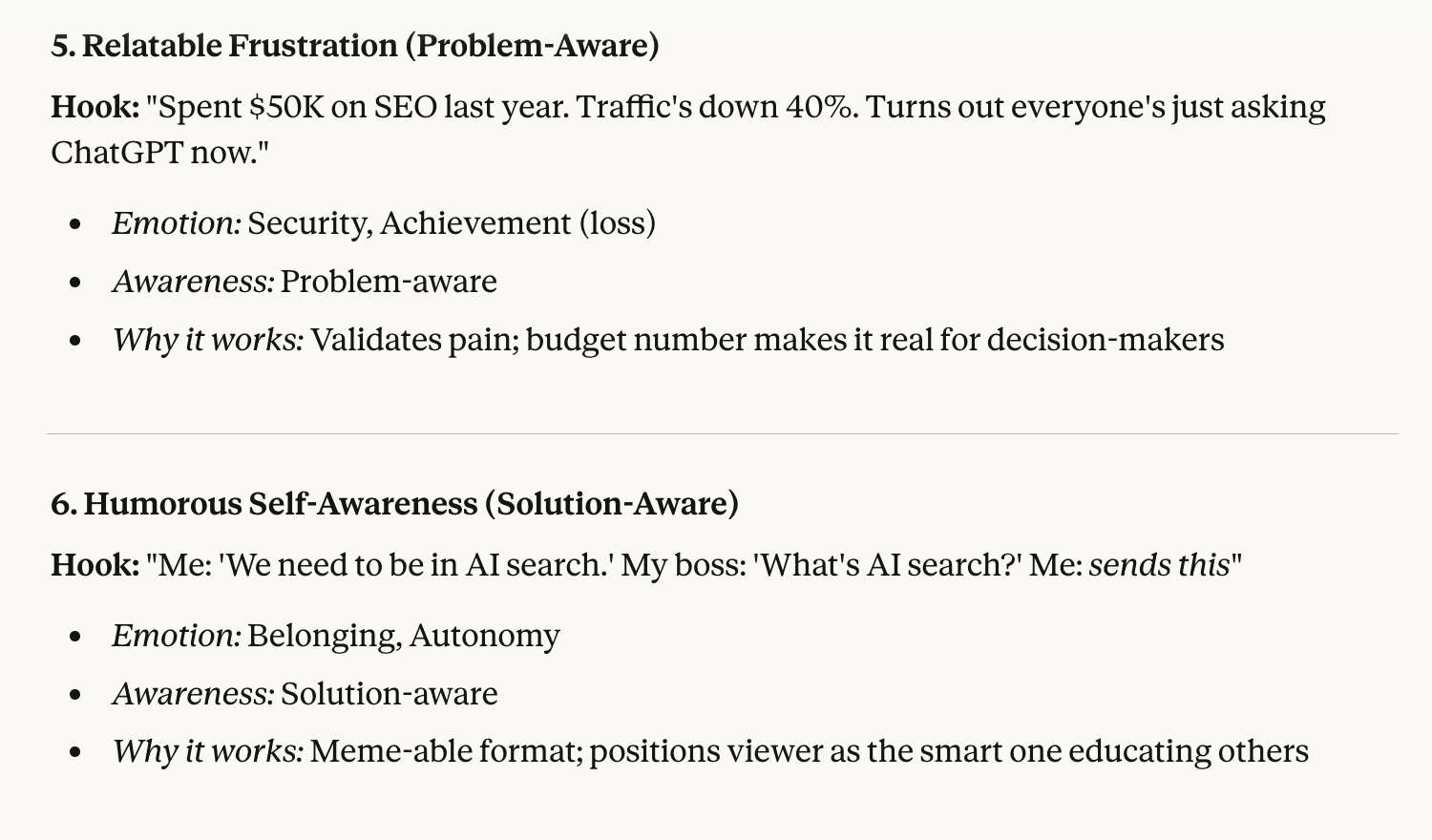This screenshot has height=840, width=1432.
Task: Click "Emotion:" label before Security, Achievement
Action: click(177, 223)
